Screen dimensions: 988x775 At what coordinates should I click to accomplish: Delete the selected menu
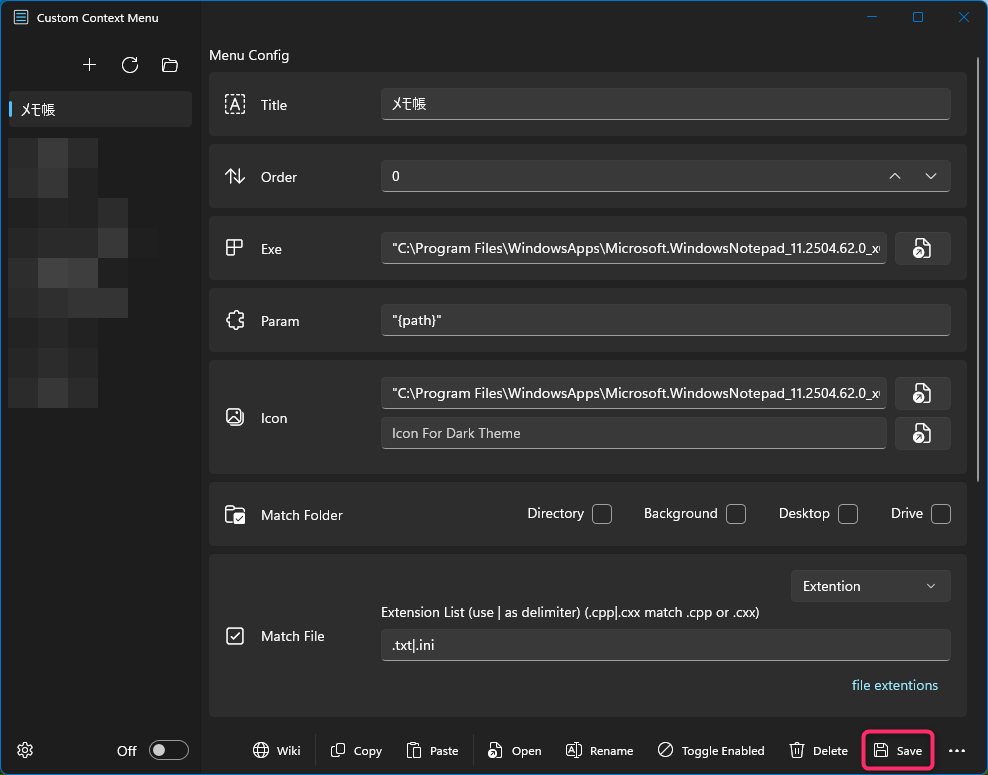818,750
